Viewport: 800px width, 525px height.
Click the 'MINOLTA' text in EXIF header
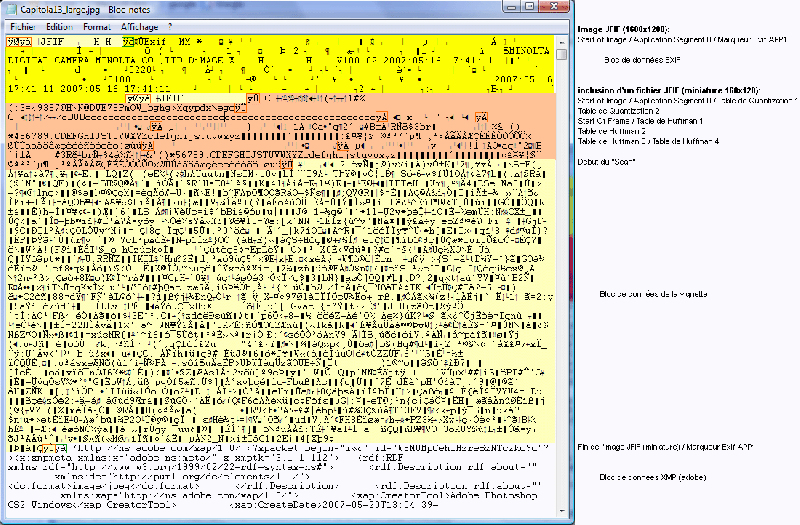click(527, 51)
